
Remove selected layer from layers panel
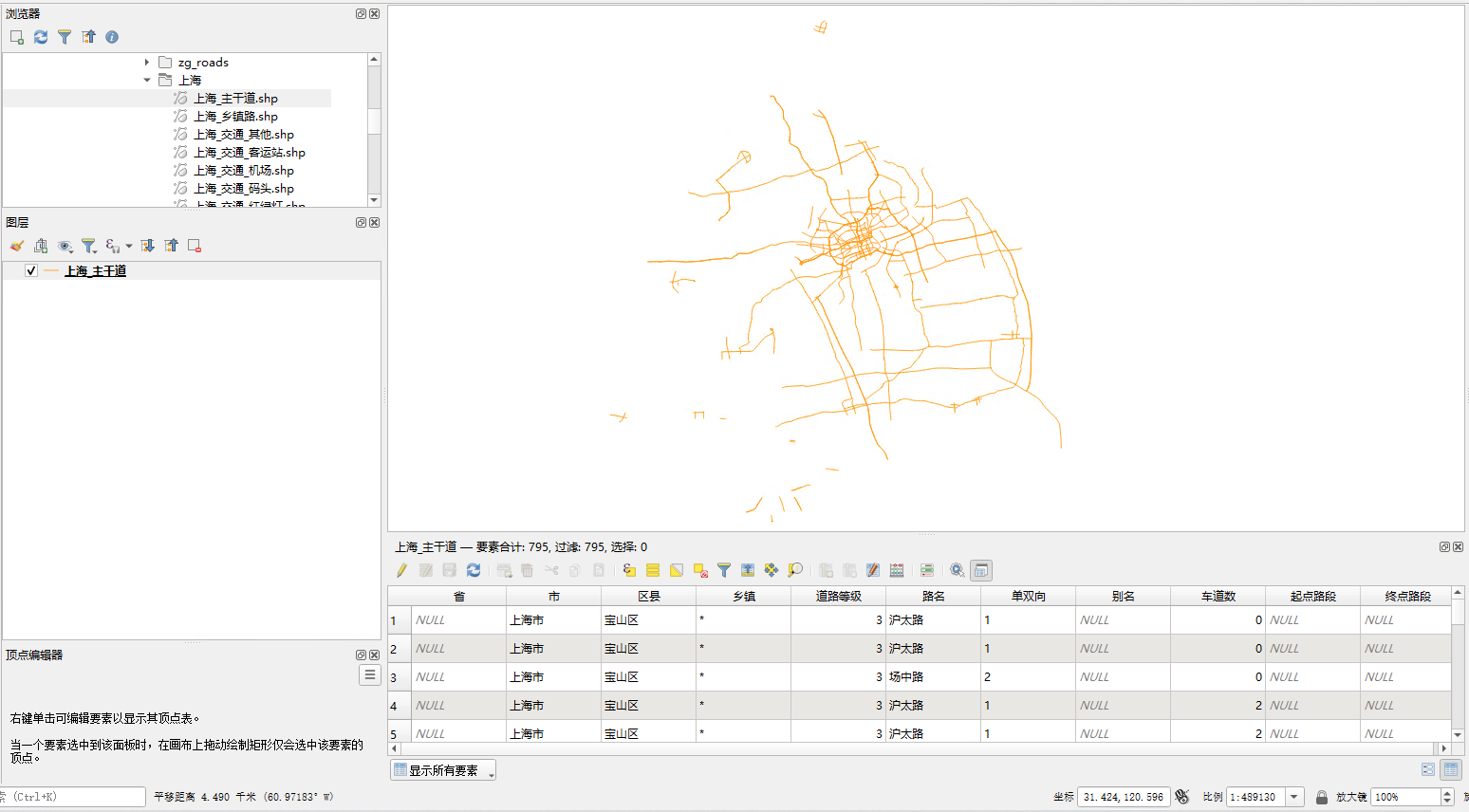tap(195, 246)
